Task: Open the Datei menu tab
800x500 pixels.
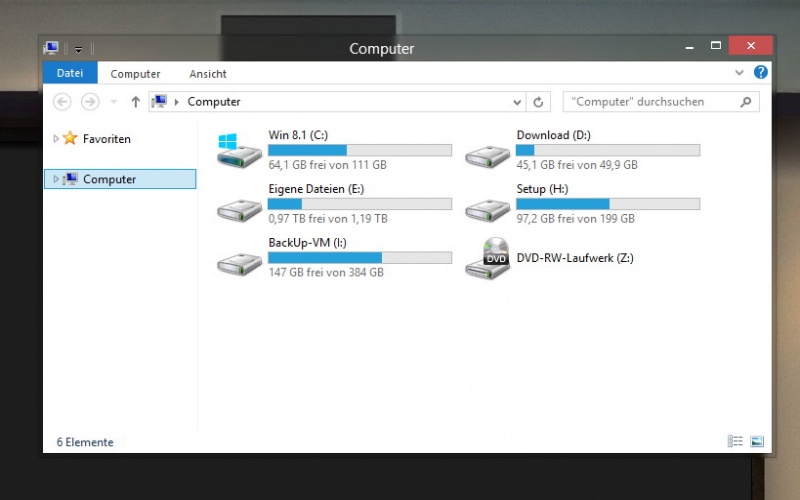Action: (x=70, y=73)
